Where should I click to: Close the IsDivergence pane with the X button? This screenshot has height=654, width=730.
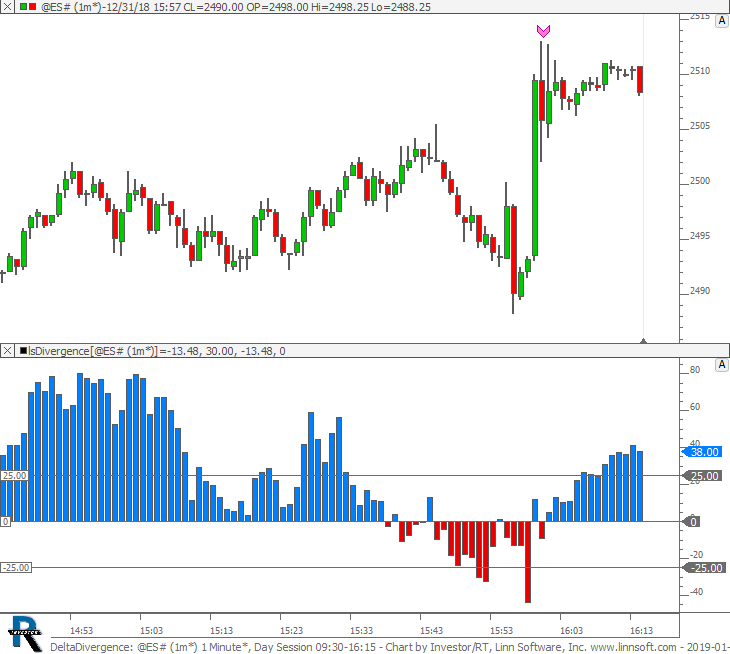(x=7, y=351)
